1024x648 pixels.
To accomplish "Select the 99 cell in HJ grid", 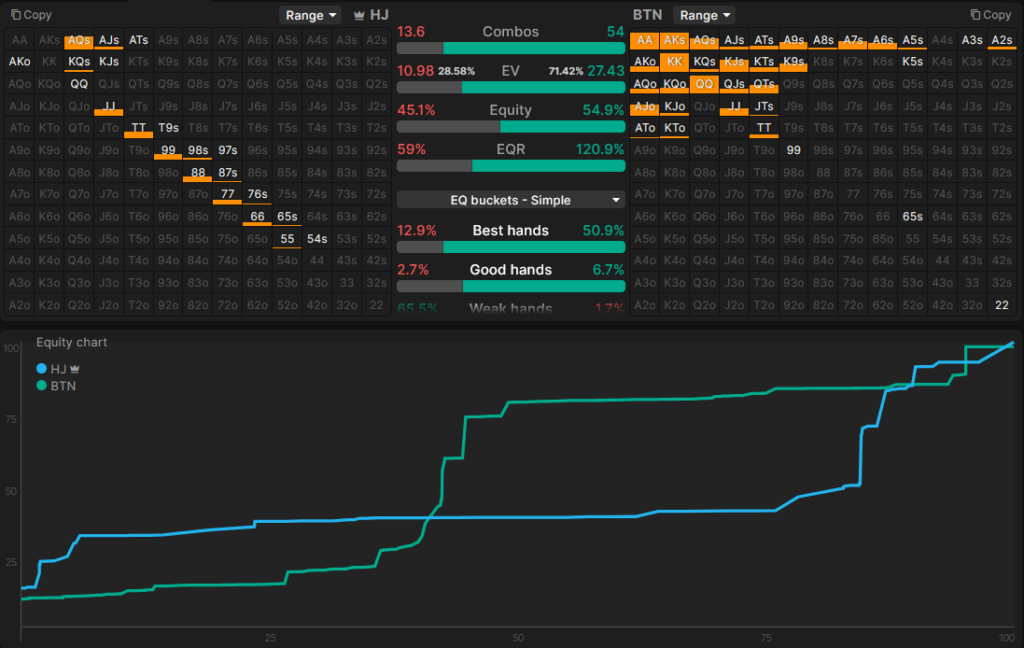I will point(168,150).
